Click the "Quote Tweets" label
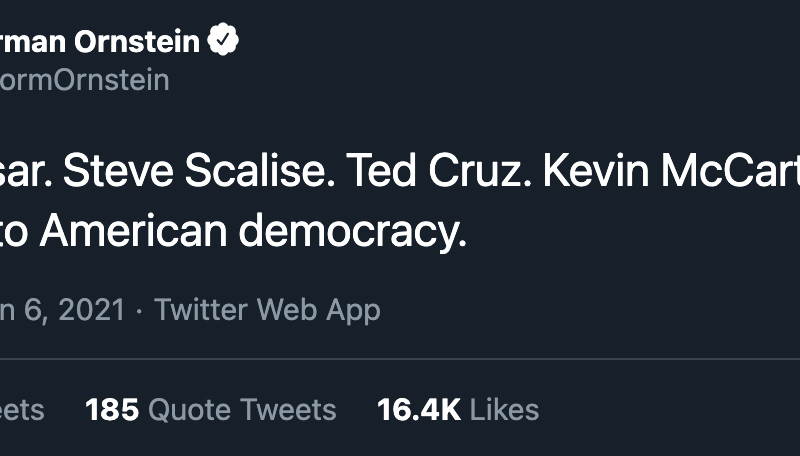This screenshot has height=456, width=800. (x=242, y=409)
